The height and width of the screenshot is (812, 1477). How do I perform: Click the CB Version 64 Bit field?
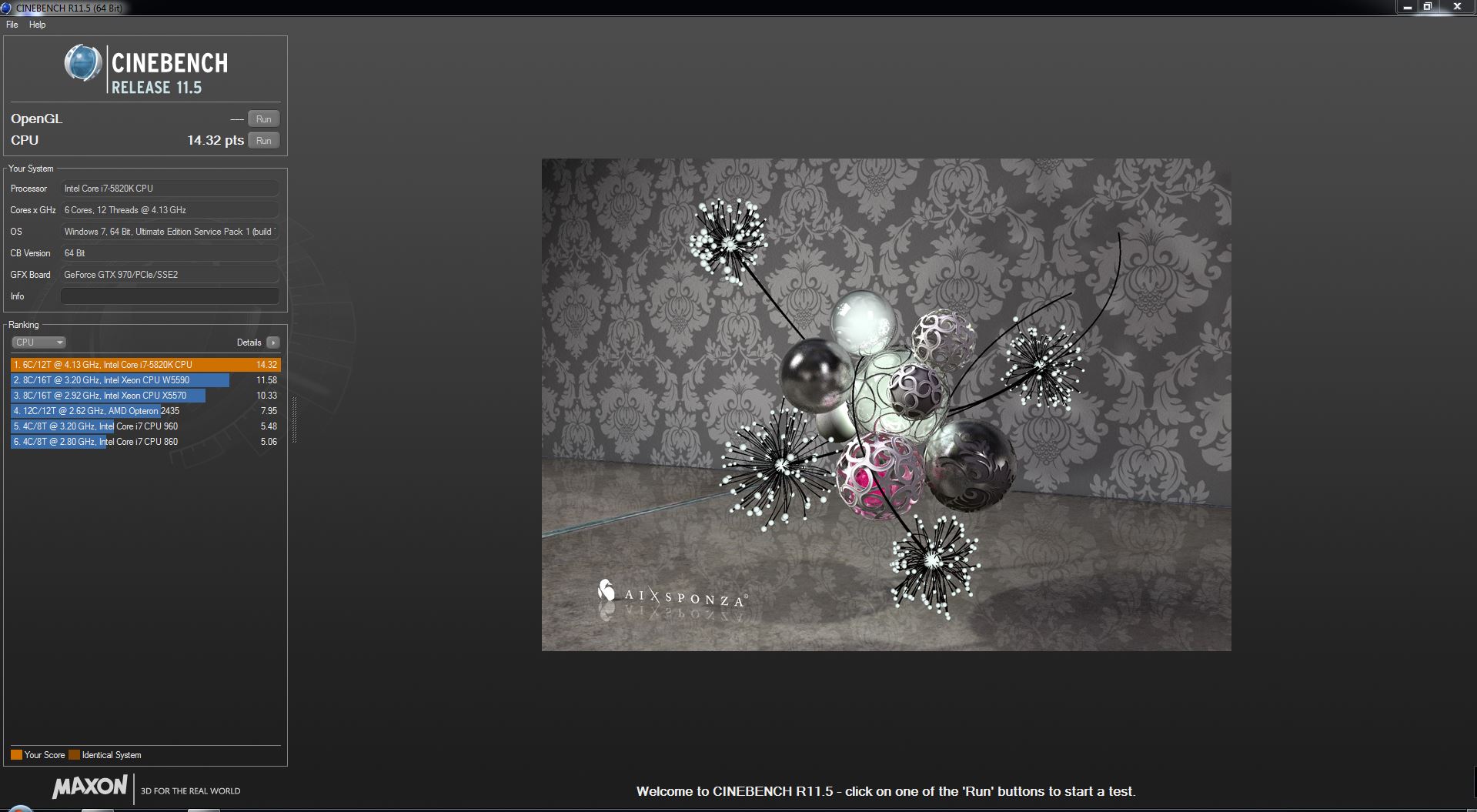[x=170, y=253]
